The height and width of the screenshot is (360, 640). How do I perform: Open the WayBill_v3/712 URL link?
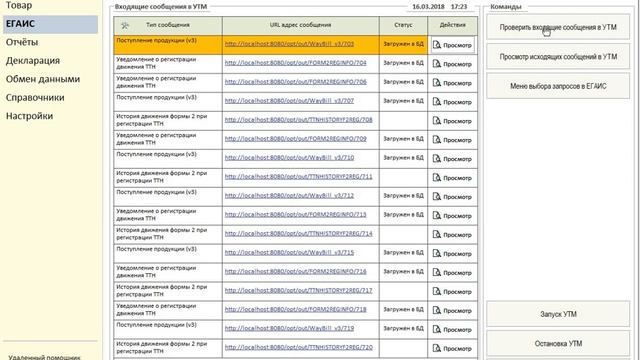pos(289,196)
